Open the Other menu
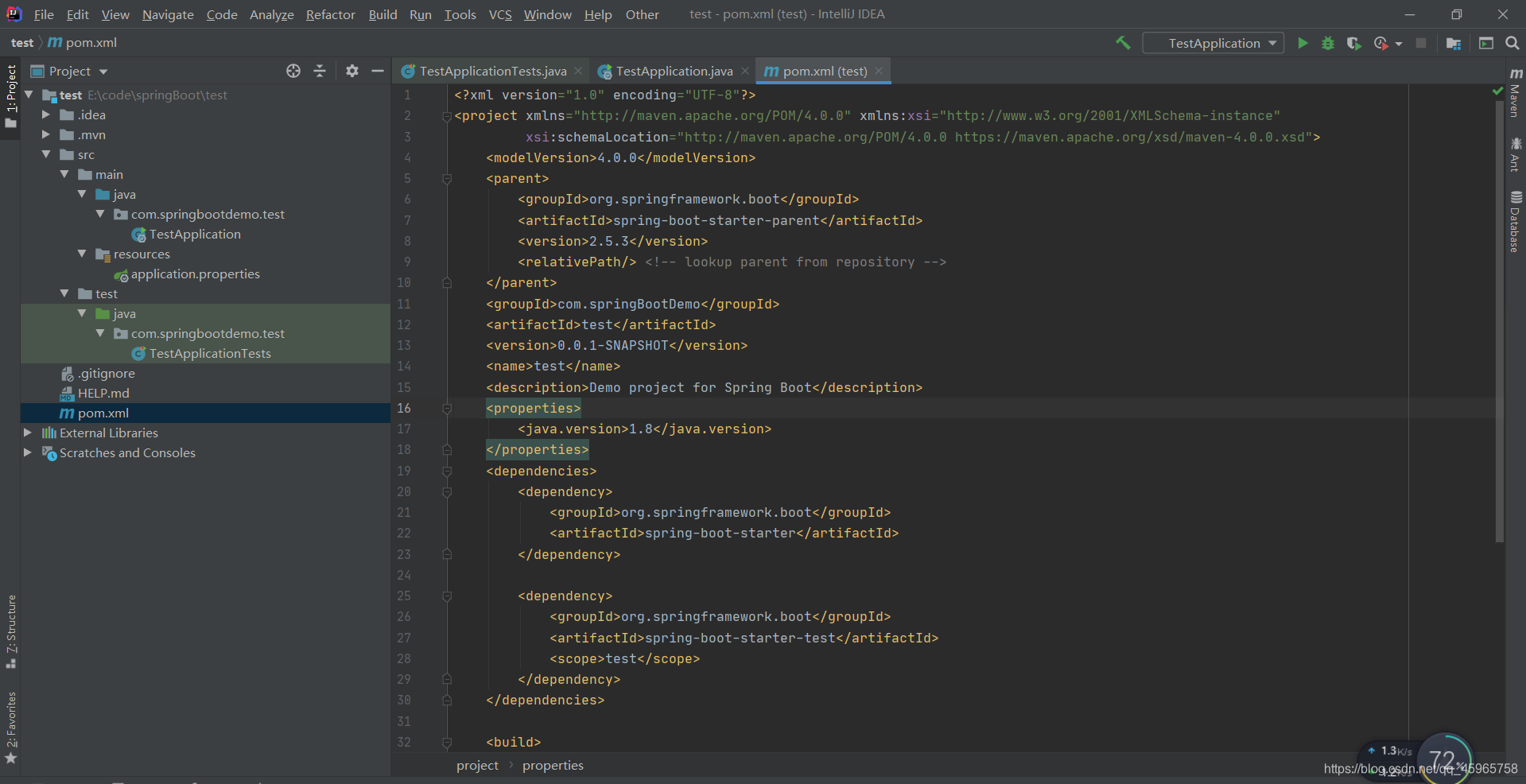Screen dimensions: 1526x784 642,14
